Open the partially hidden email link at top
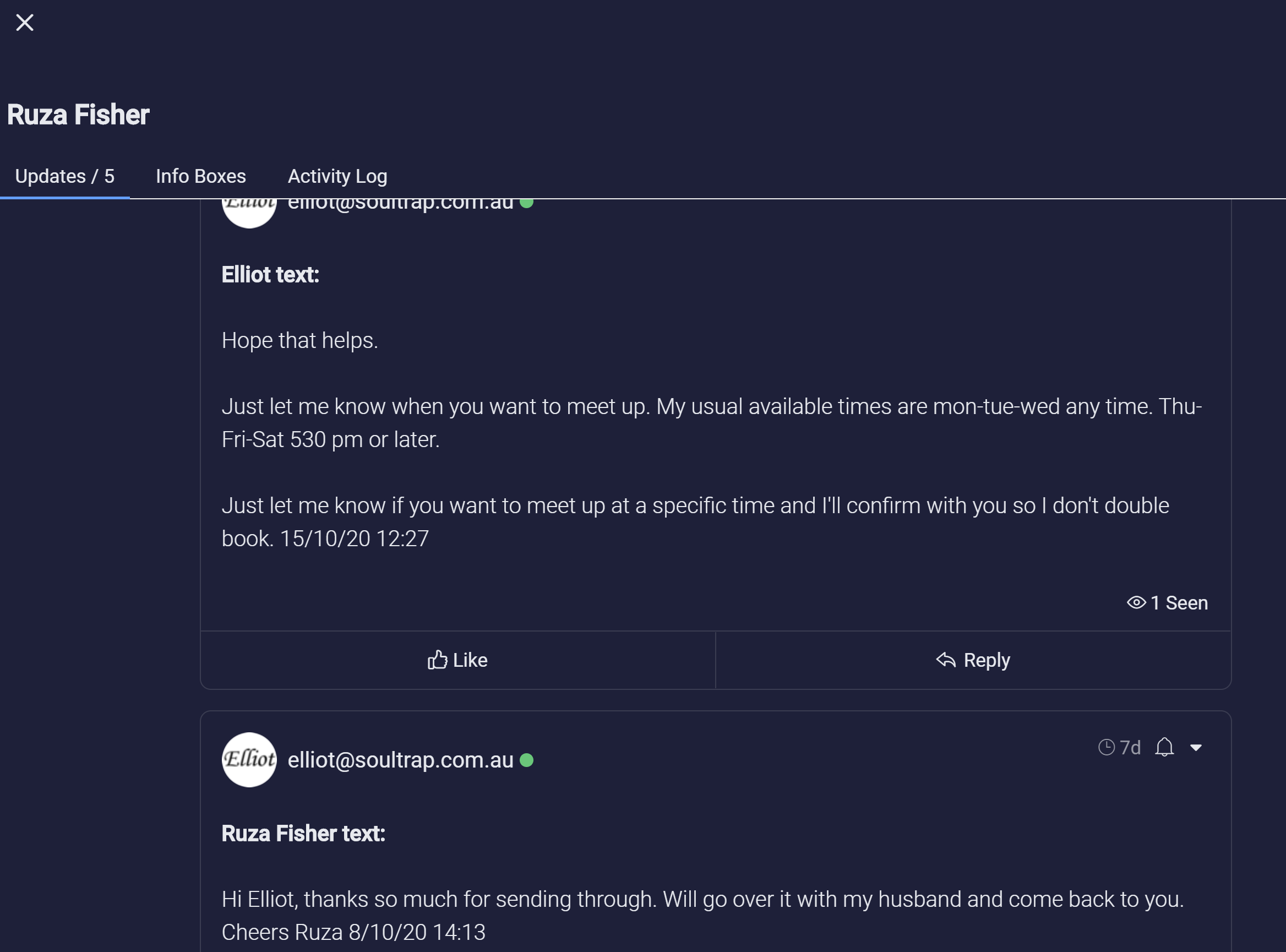1286x952 pixels. pyautogui.click(x=400, y=204)
